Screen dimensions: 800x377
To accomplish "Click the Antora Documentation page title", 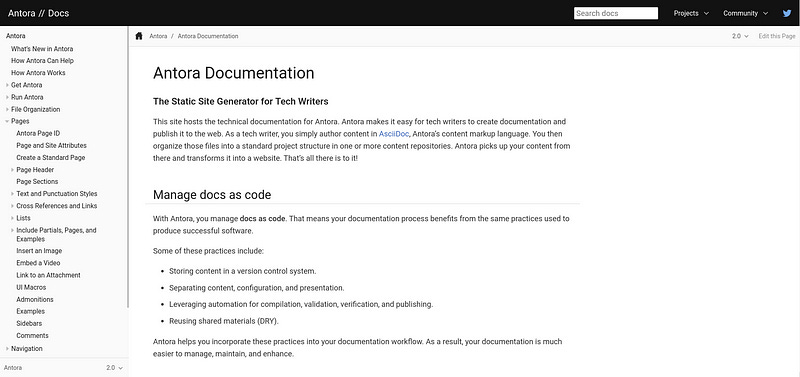I will pos(234,73).
